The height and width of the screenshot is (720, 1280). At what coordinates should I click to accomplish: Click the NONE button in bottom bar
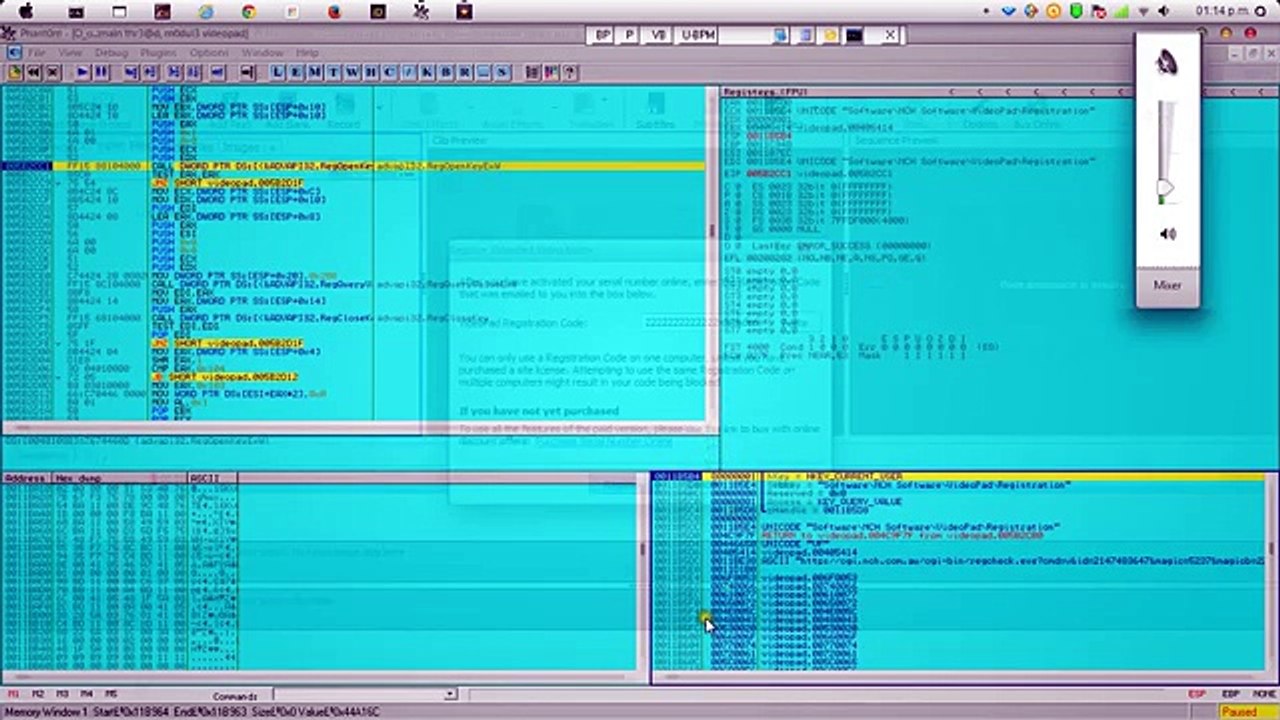coord(1264,694)
